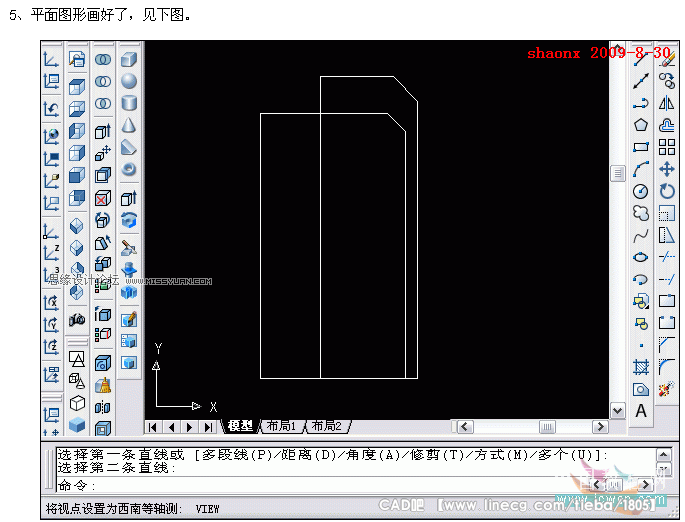Set UCS to World
Screen dimensions: 685x522
(x=51, y=136)
